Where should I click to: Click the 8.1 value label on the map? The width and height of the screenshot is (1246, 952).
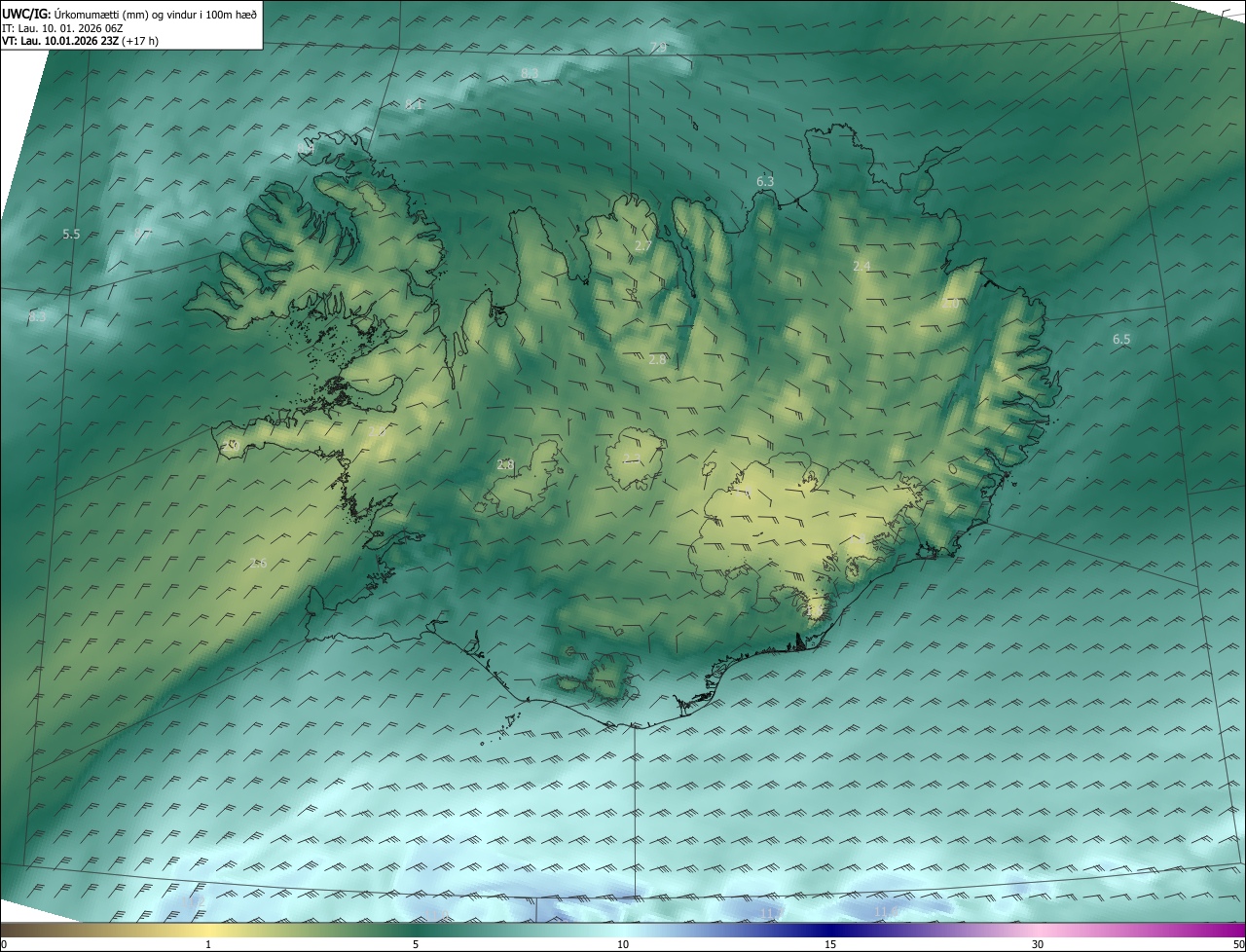coord(415,104)
